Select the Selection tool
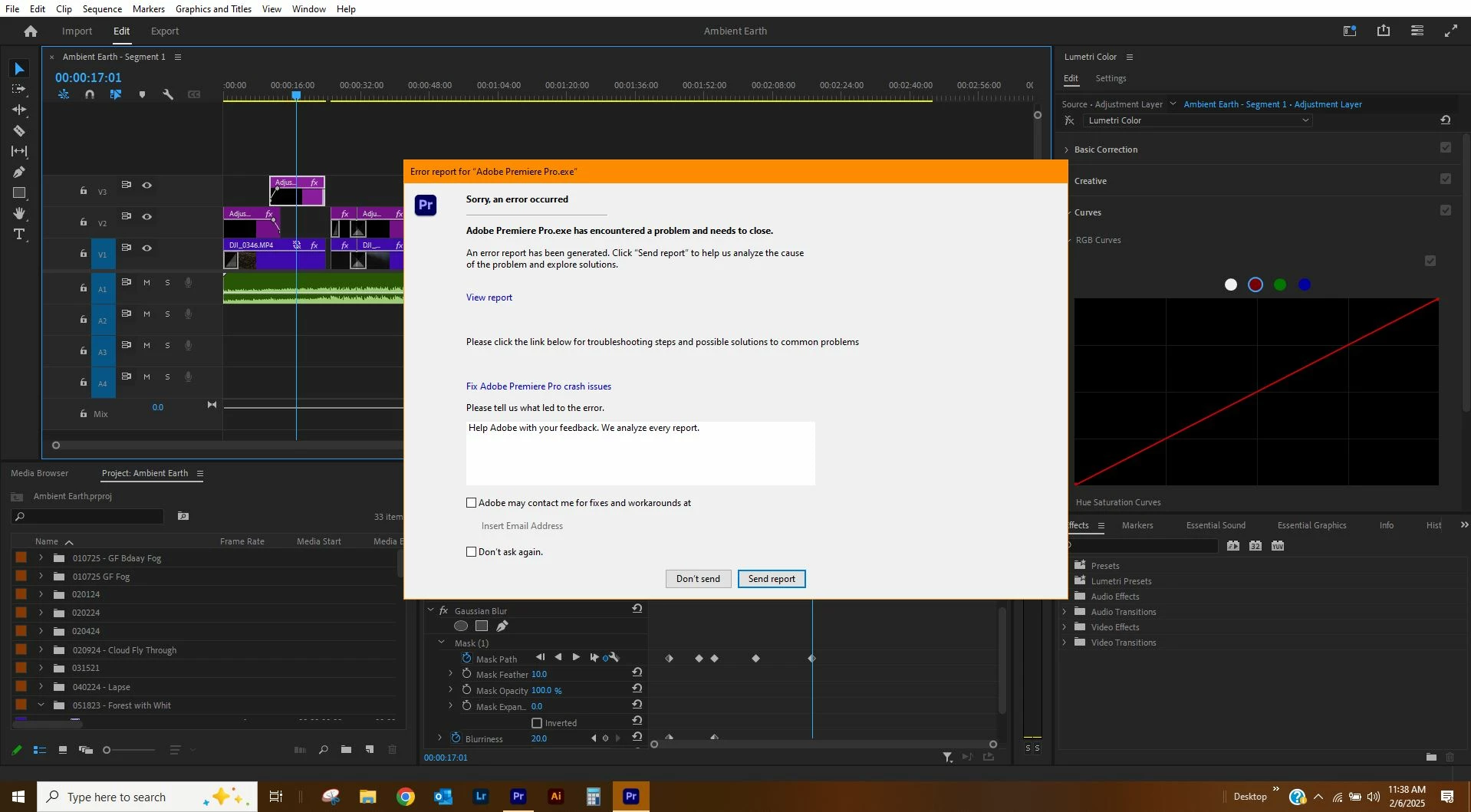 click(x=19, y=69)
